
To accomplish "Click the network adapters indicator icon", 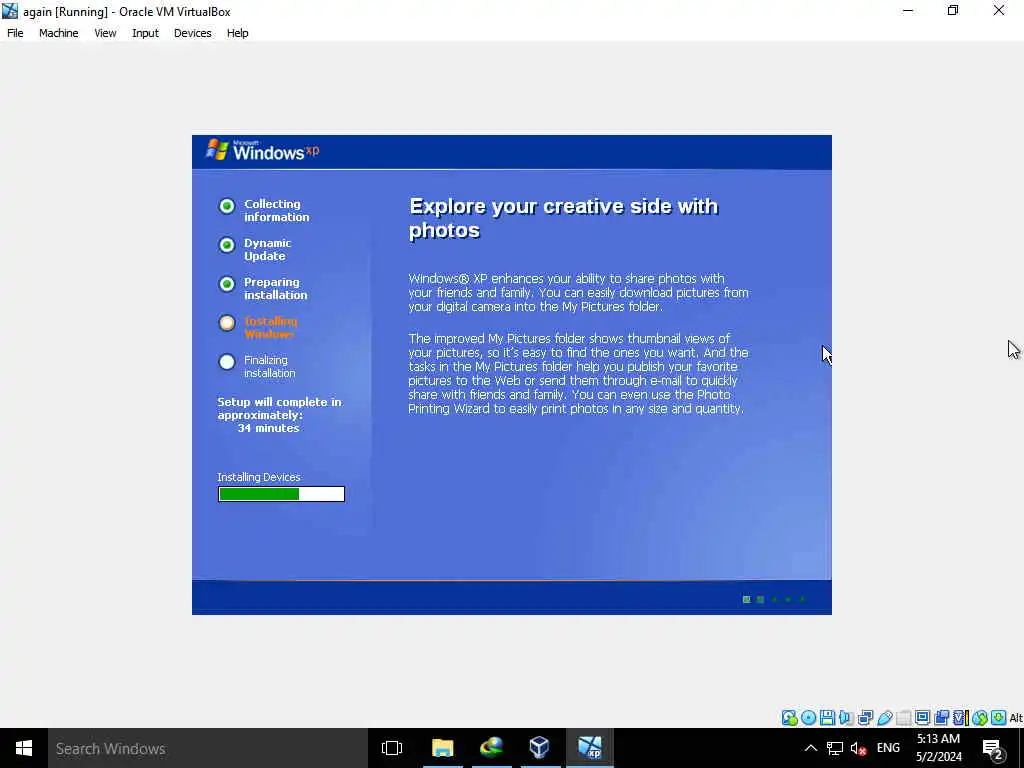I will point(865,718).
